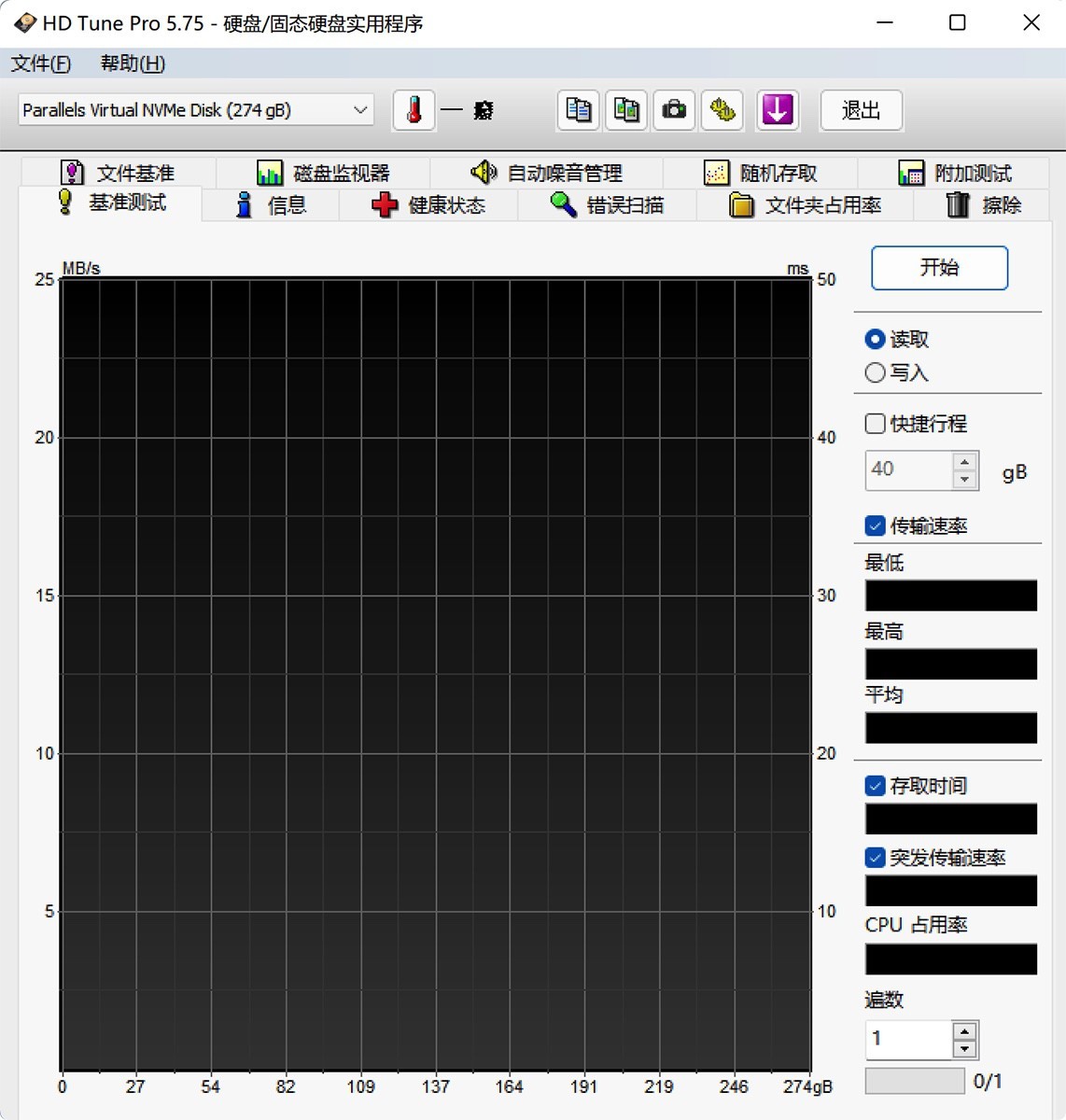
Task: Minimize the HD Tune Pro window
Action: click(885, 23)
